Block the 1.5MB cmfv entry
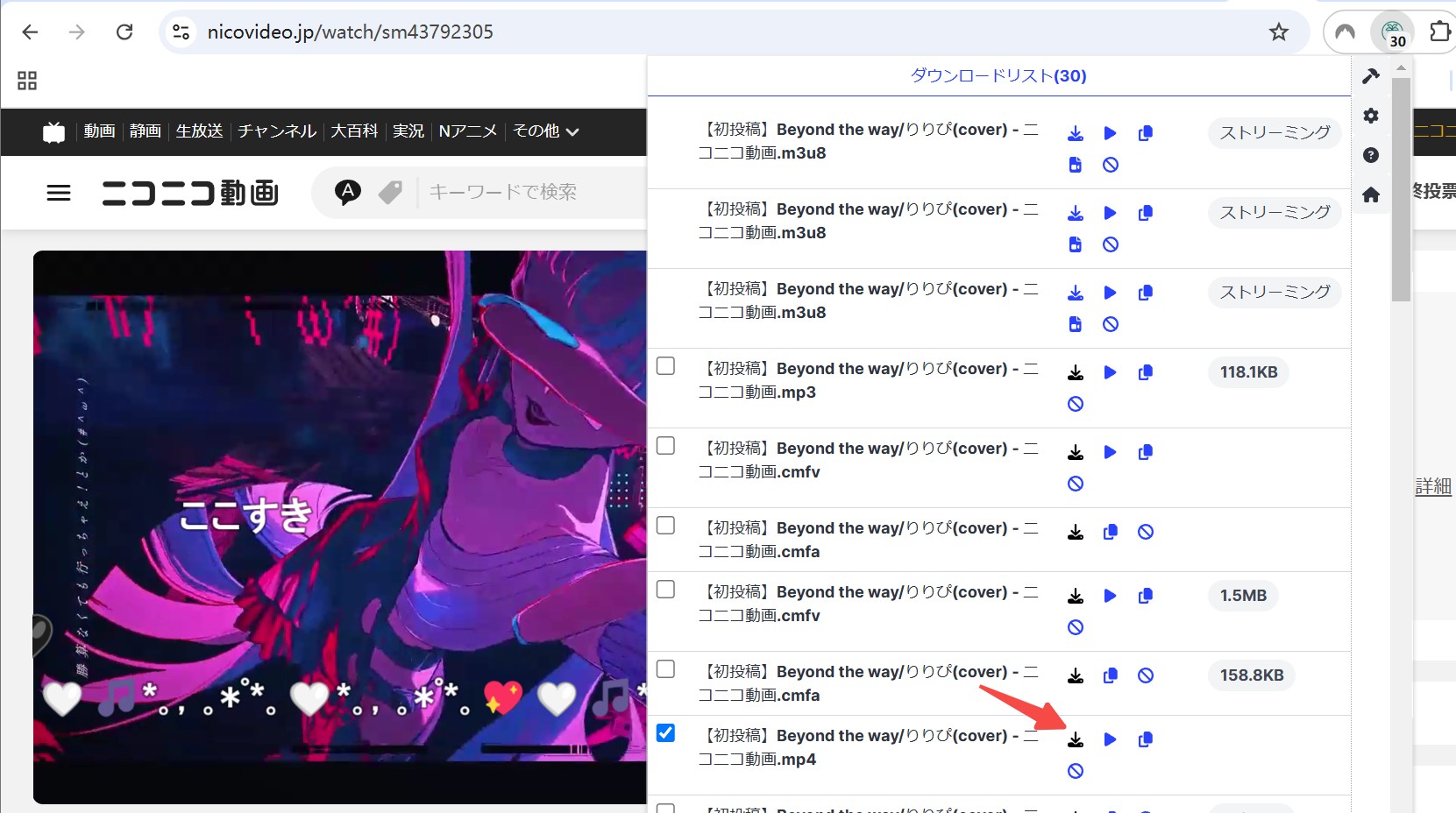1456x813 pixels. point(1076,627)
